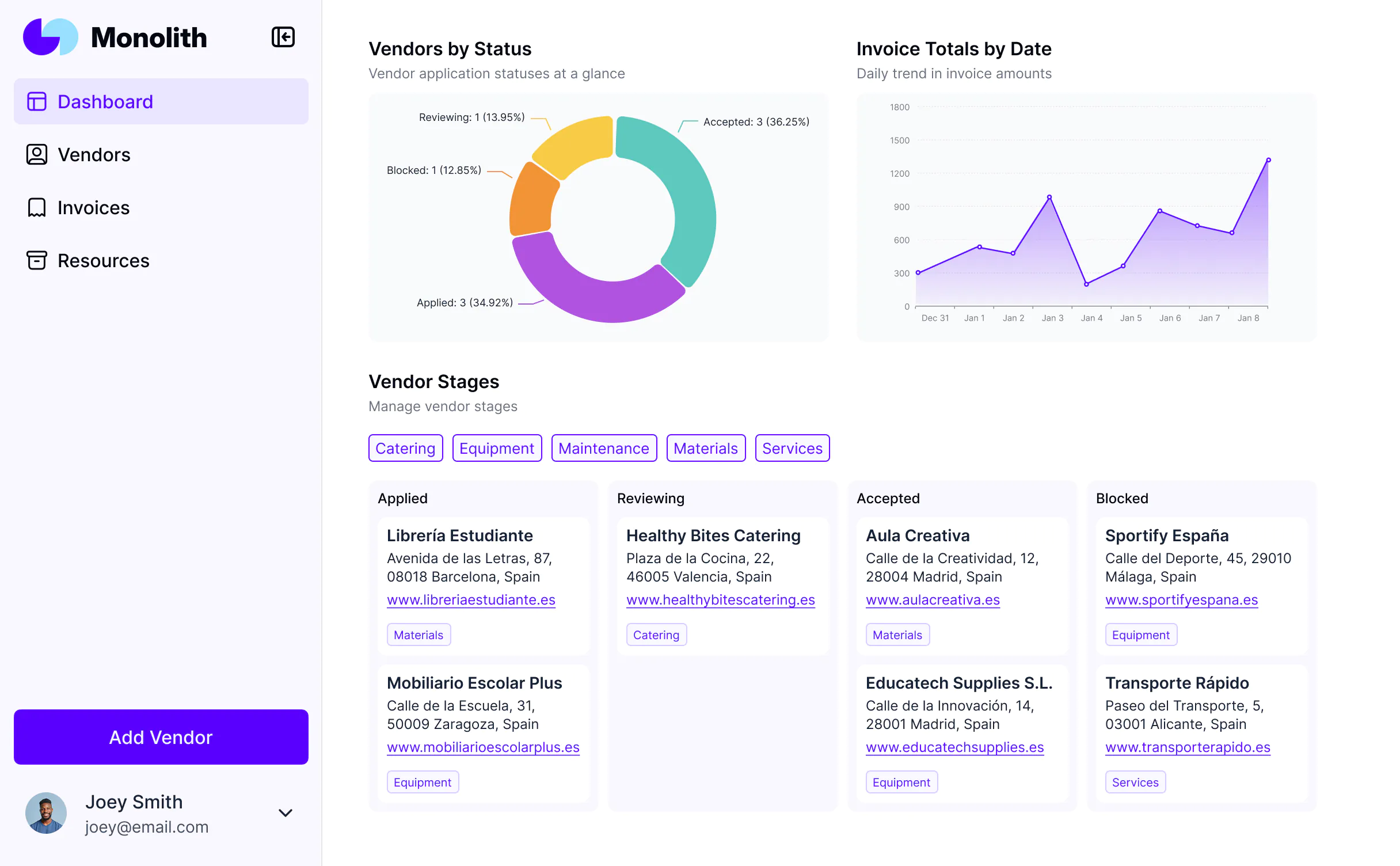Expand the user account chevron

click(x=286, y=813)
